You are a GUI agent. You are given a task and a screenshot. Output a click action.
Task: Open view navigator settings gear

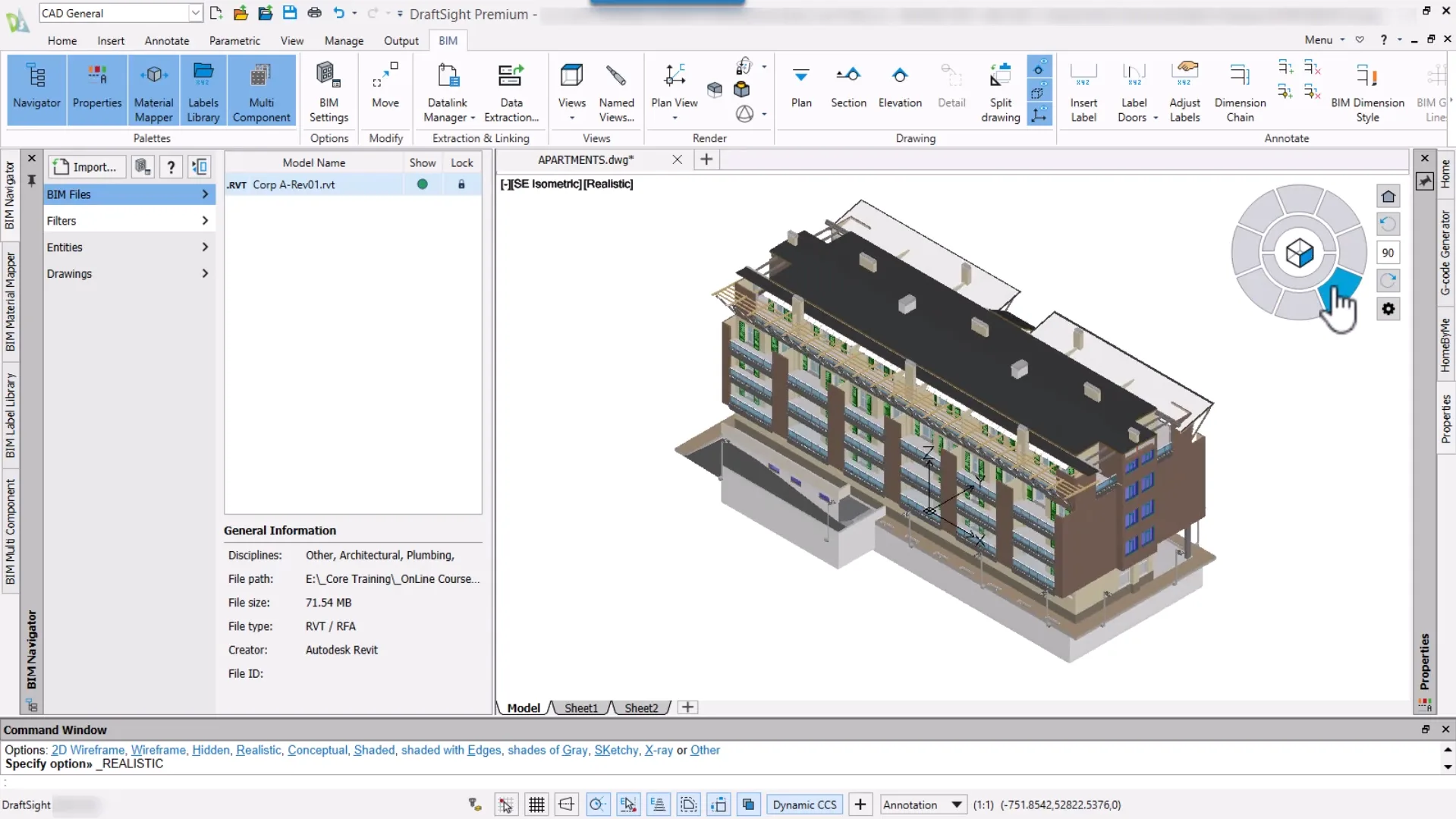[x=1388, y=309]
